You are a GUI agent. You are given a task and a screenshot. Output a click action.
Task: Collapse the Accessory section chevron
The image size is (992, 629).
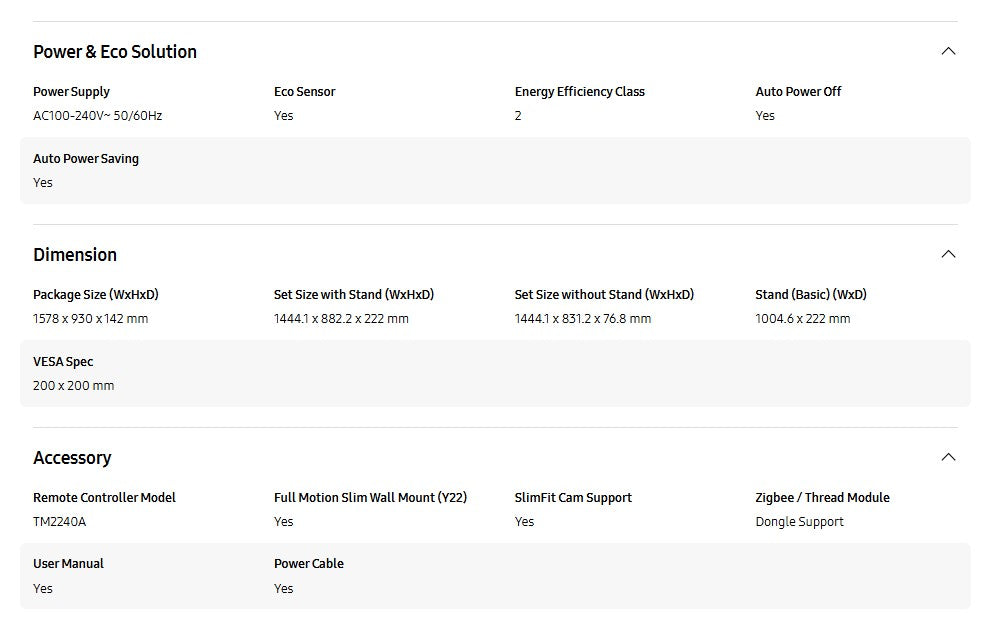[948, 457]
